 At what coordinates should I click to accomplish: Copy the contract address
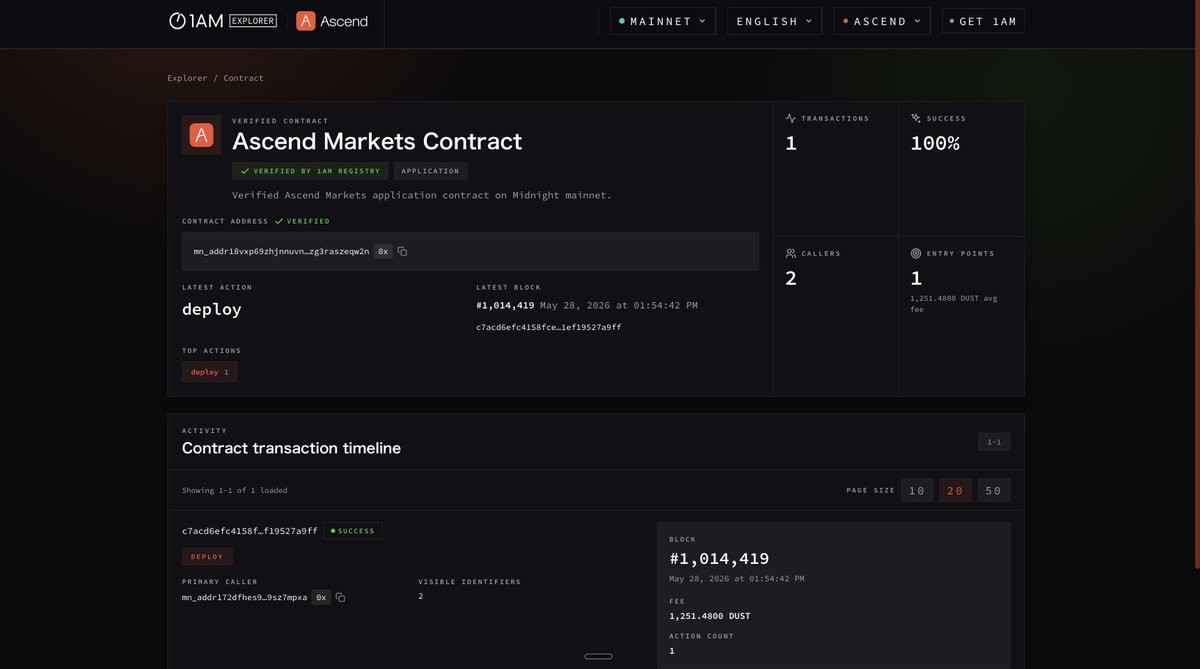(402, 252)
